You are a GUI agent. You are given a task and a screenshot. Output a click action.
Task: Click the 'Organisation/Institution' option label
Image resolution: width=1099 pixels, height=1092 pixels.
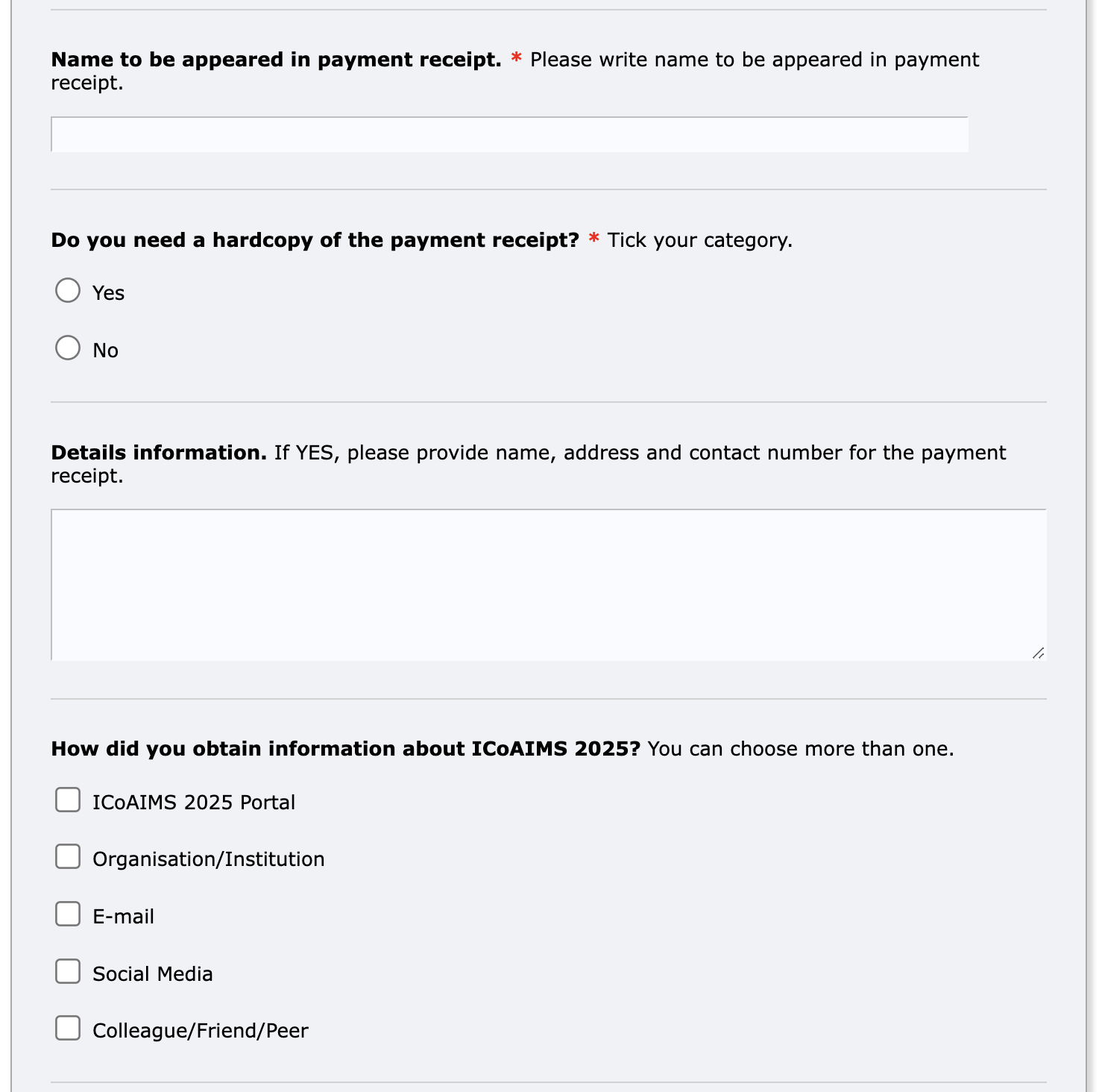tap(208, 859)
